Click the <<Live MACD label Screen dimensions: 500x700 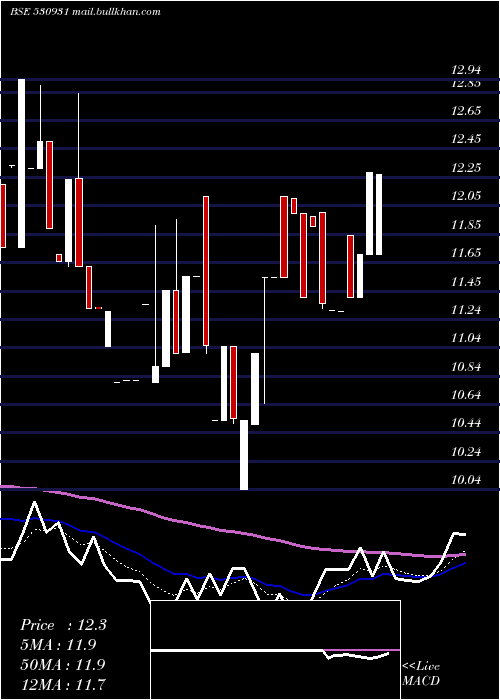pos(421,673)
